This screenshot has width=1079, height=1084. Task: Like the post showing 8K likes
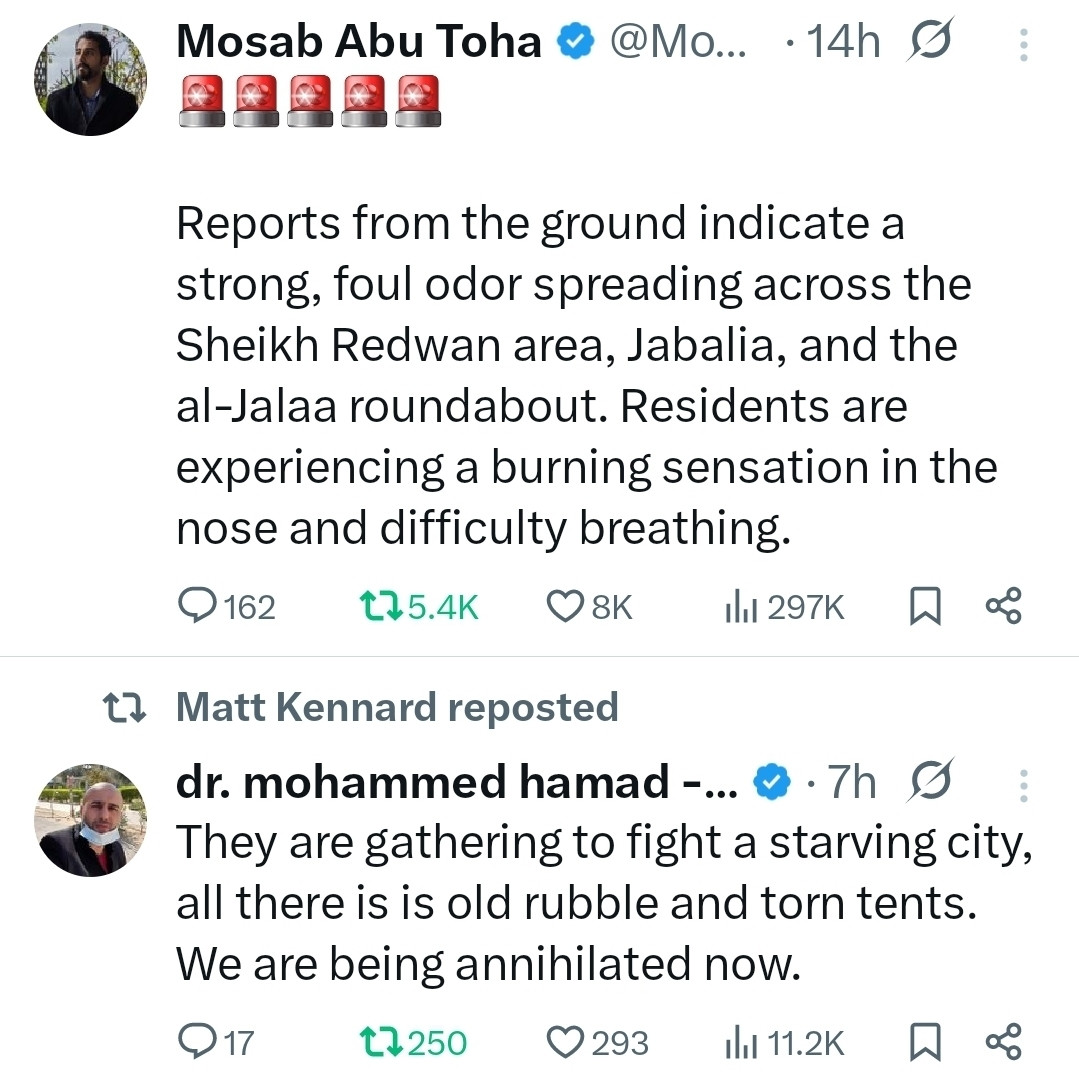pos(590,606)
